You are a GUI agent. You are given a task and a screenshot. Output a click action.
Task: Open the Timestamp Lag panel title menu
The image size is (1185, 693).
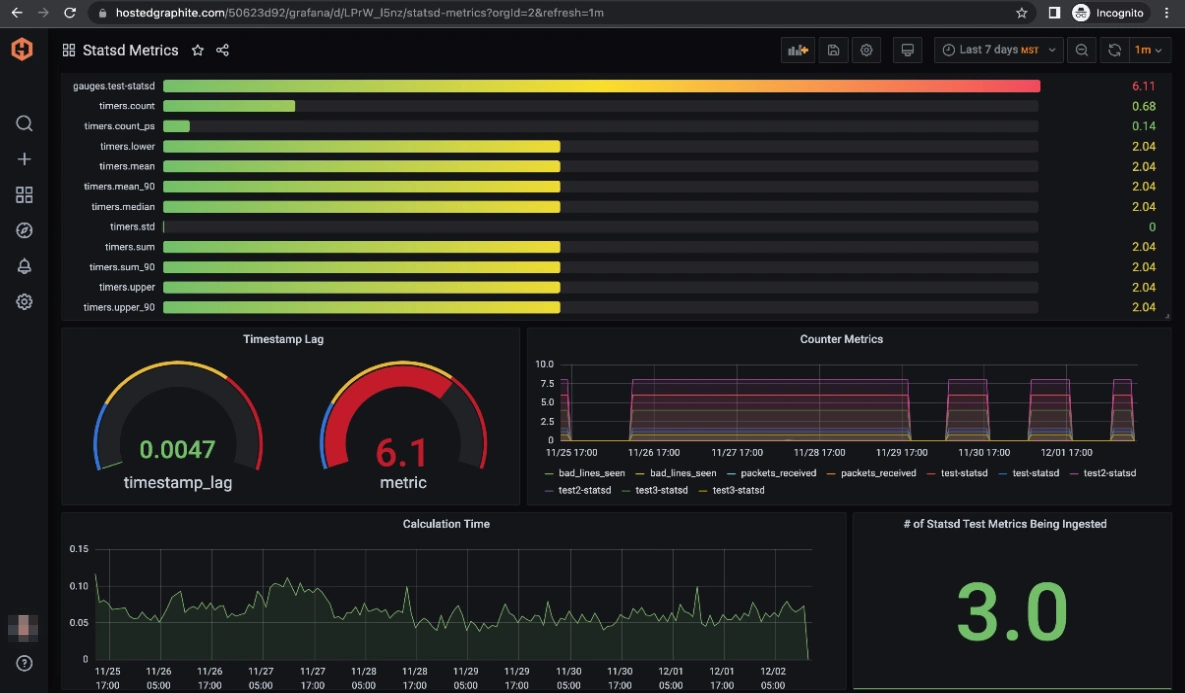pos(283,339)
